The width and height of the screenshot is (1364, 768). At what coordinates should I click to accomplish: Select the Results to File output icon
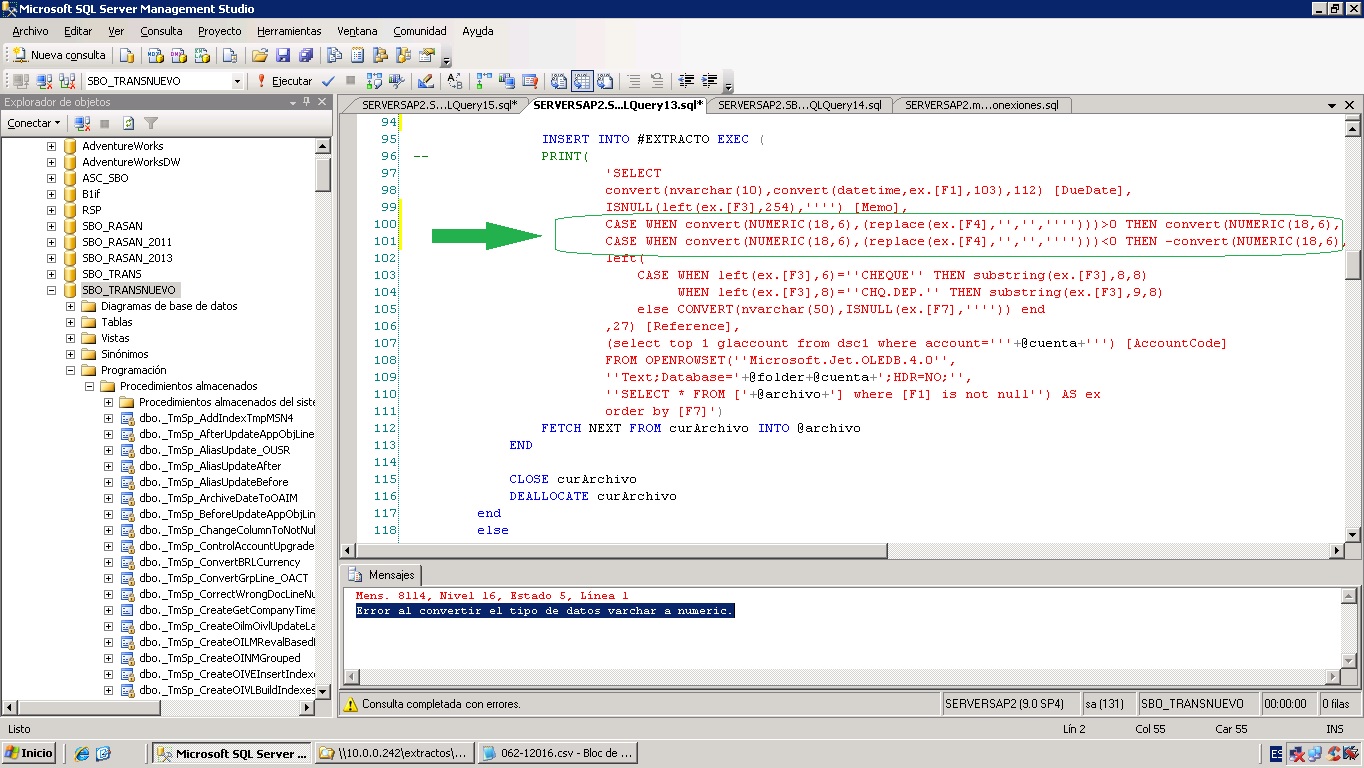tap(604, 81)
